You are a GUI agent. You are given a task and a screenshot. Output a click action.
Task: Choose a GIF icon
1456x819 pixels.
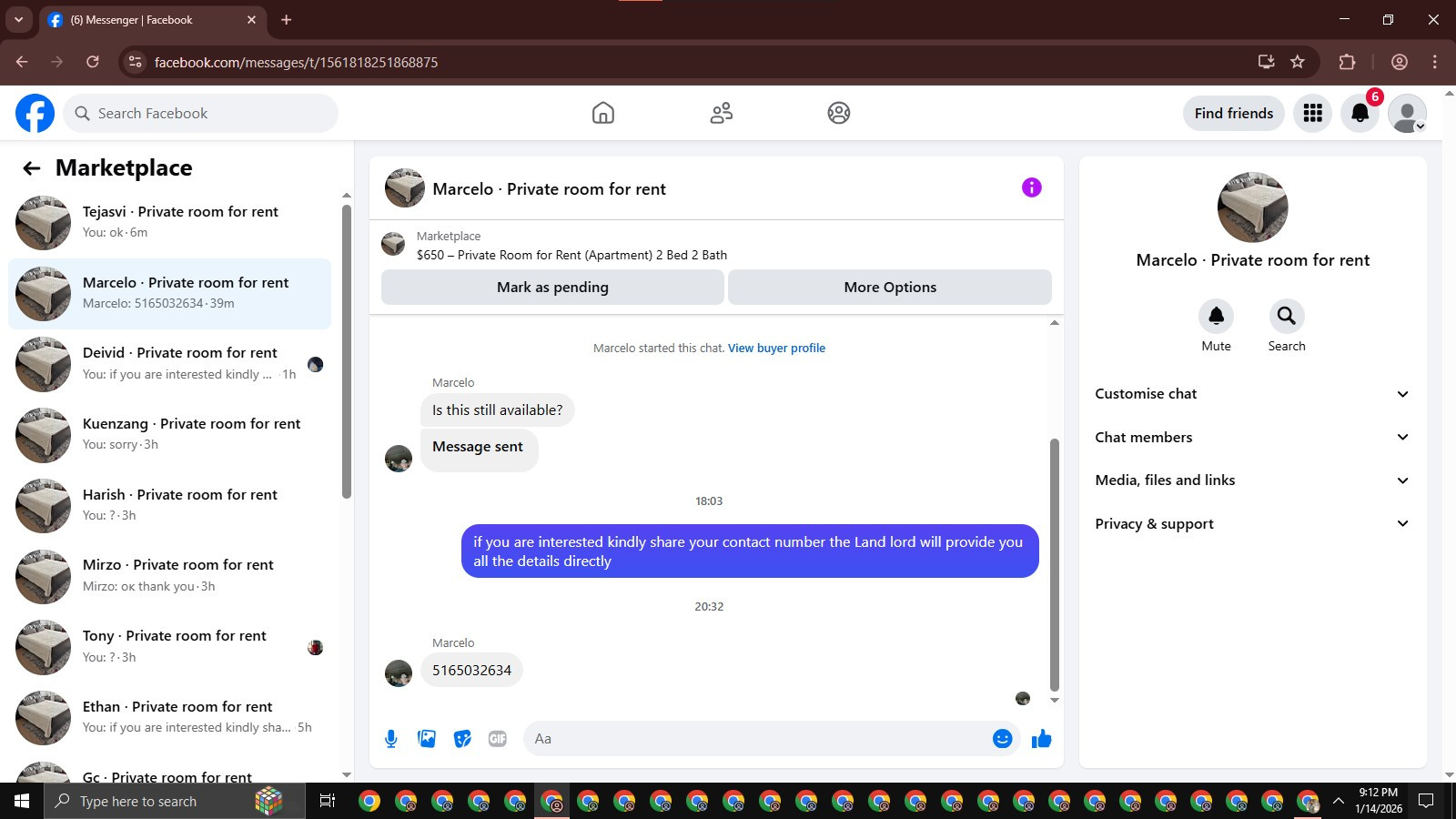[498, 739]
